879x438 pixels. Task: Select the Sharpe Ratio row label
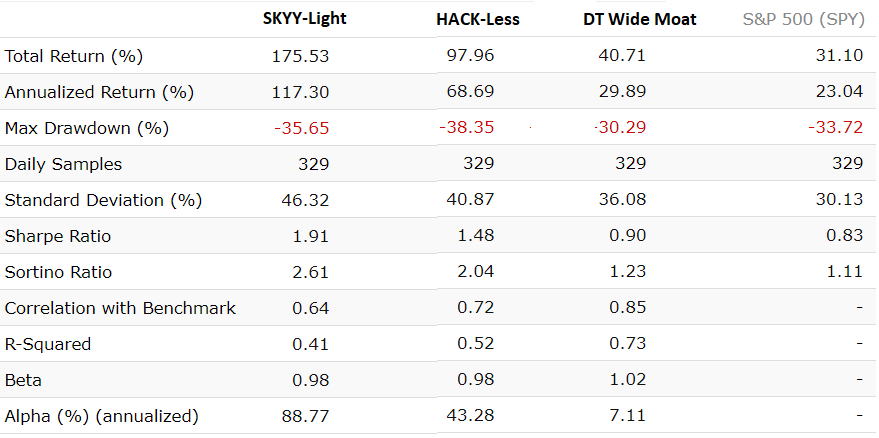[x=58, y=236]
